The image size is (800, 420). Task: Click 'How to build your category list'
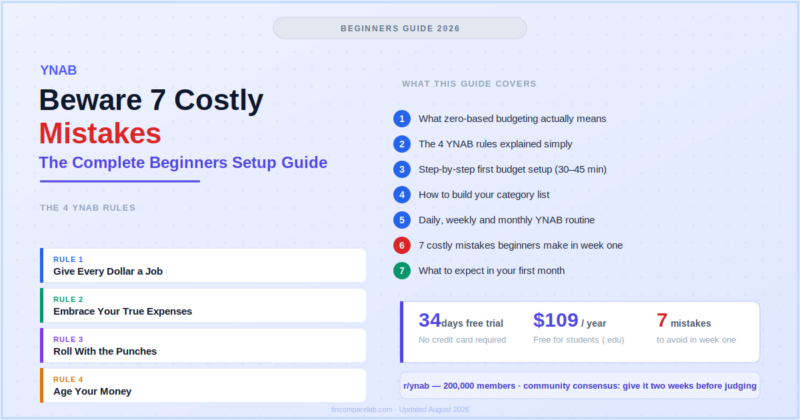[484, 194]
